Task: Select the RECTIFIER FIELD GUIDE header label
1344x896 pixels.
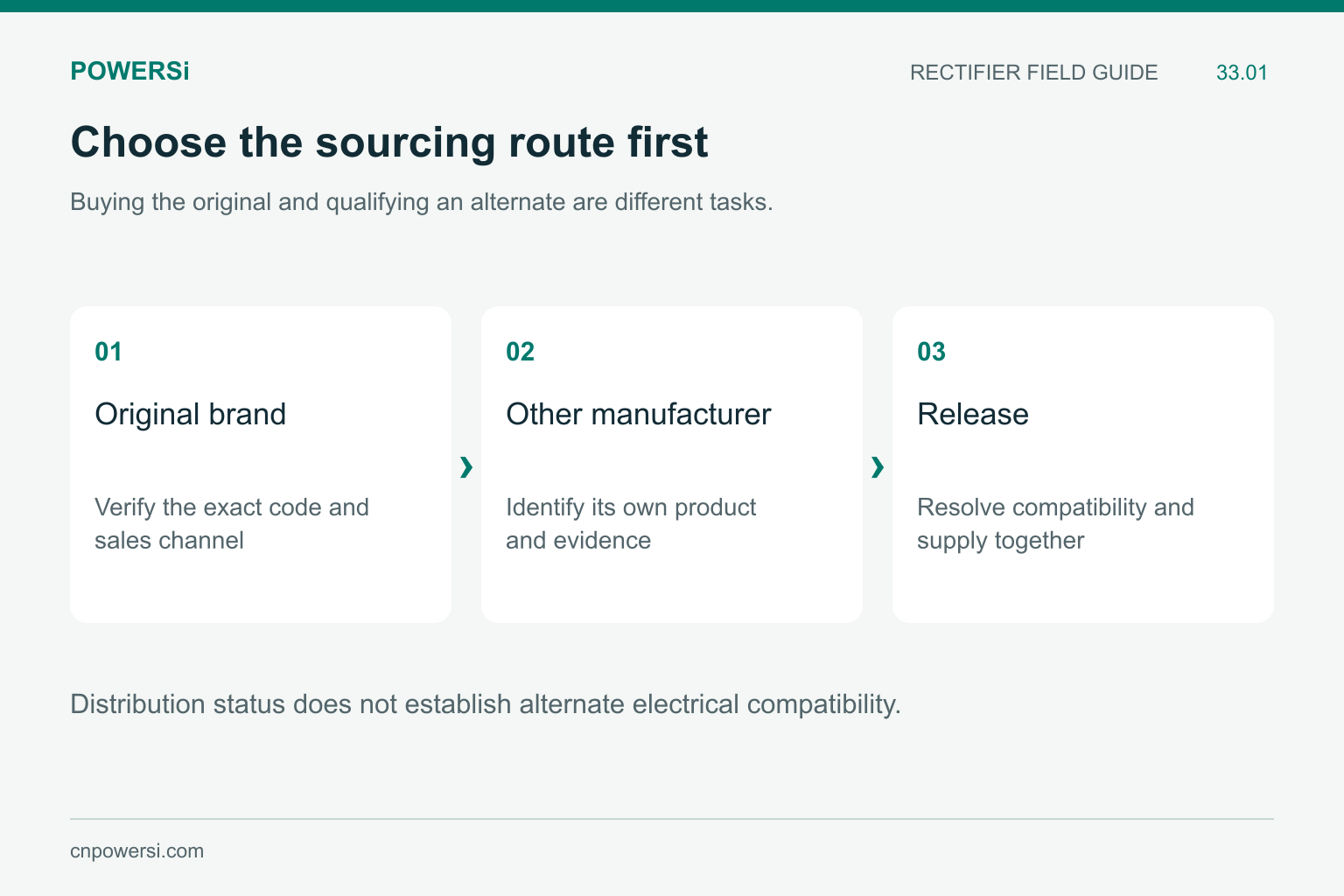Action: point(1033,73)
